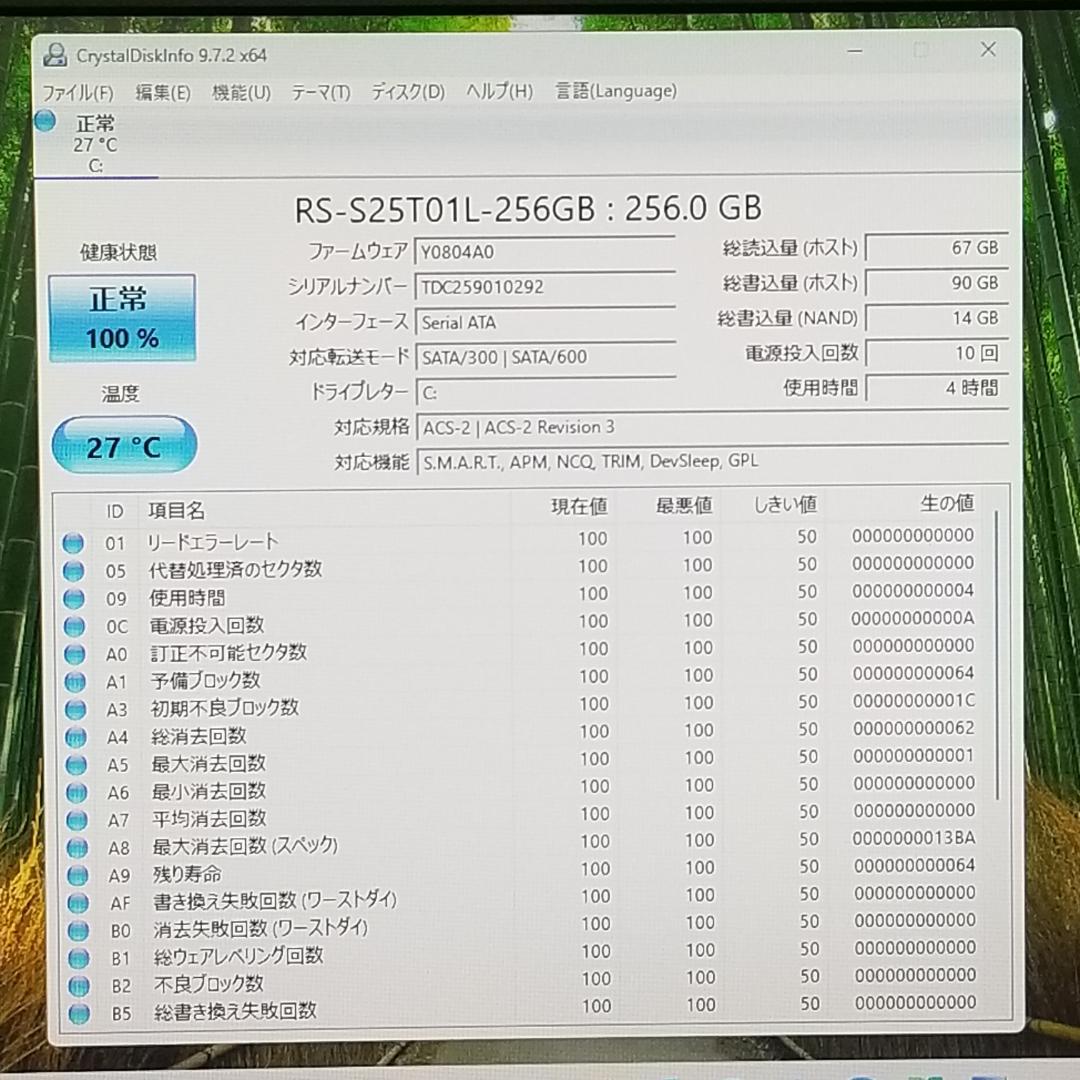Viewport: 1080px width, 1080px height.
Task: Click the status icon next to 使用時間 attribute
Action: pyautogui.click(x=74, y=598)
